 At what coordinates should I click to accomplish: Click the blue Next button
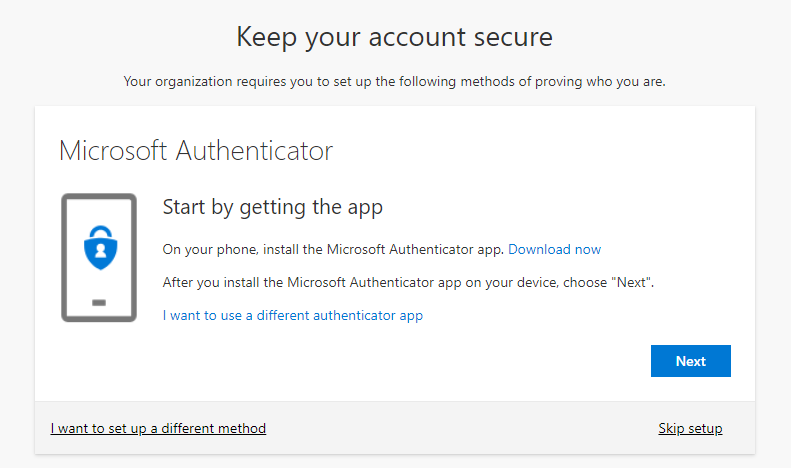pos(691,361)
